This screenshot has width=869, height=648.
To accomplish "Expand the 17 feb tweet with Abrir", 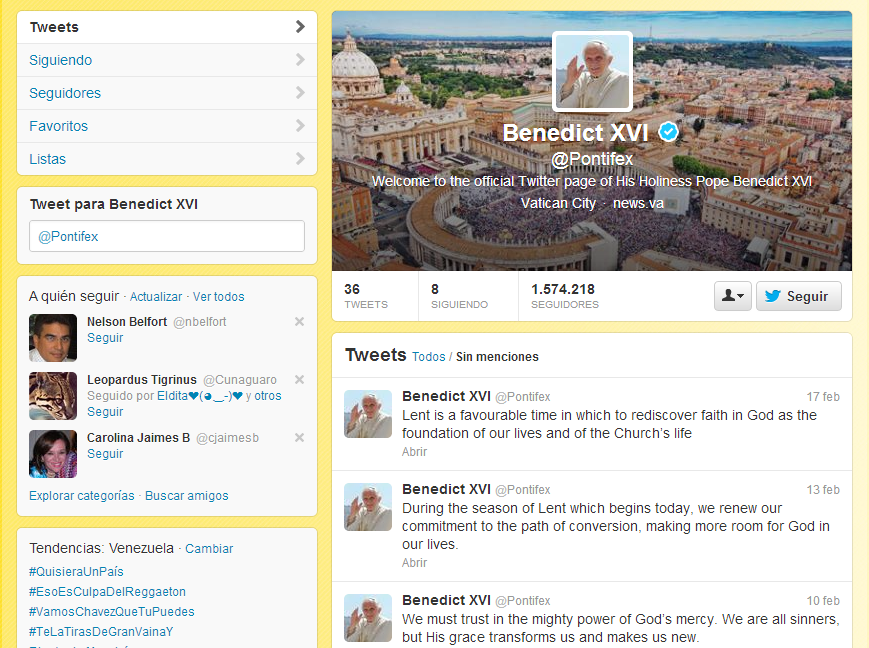I will click(x=415, y=452).
